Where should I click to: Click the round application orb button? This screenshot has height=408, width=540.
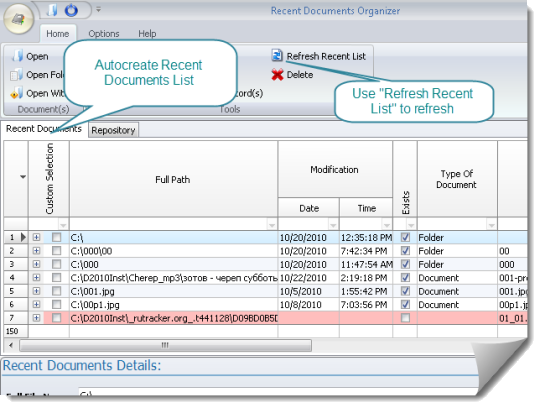pyautogui.click(x=19, y=19)
